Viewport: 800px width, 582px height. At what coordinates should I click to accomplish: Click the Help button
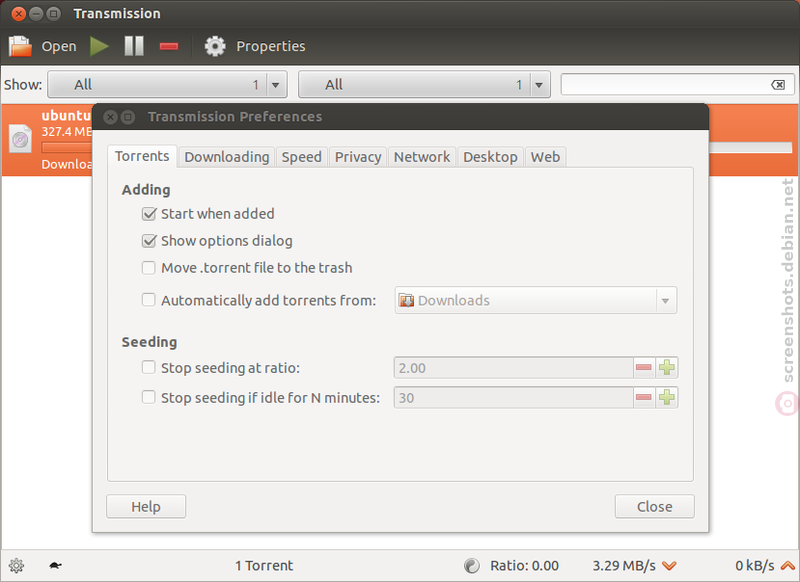click(146, 507)
